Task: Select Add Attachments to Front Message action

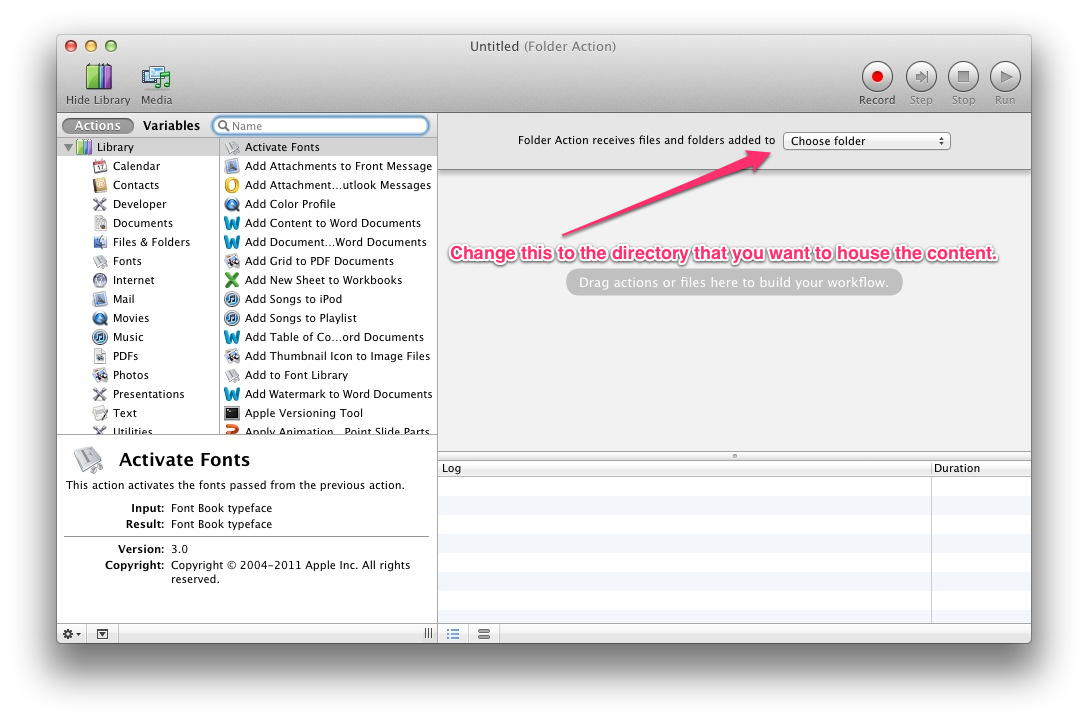Action: coord(329,166)
